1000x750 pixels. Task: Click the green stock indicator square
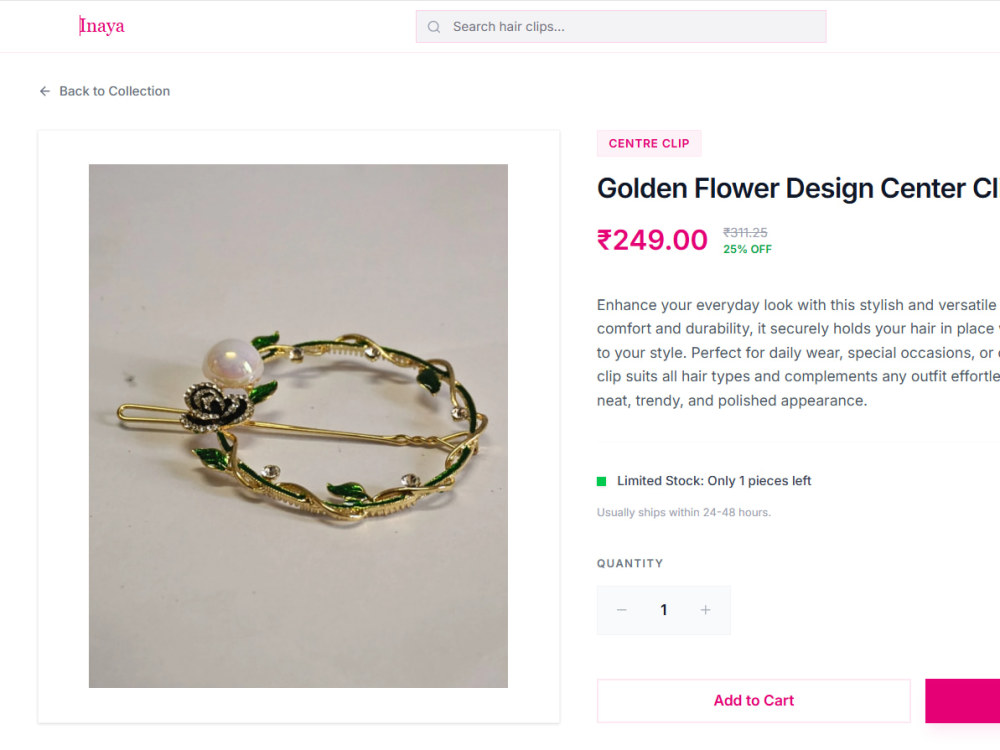pyautogui.click(x=601, y=482)
